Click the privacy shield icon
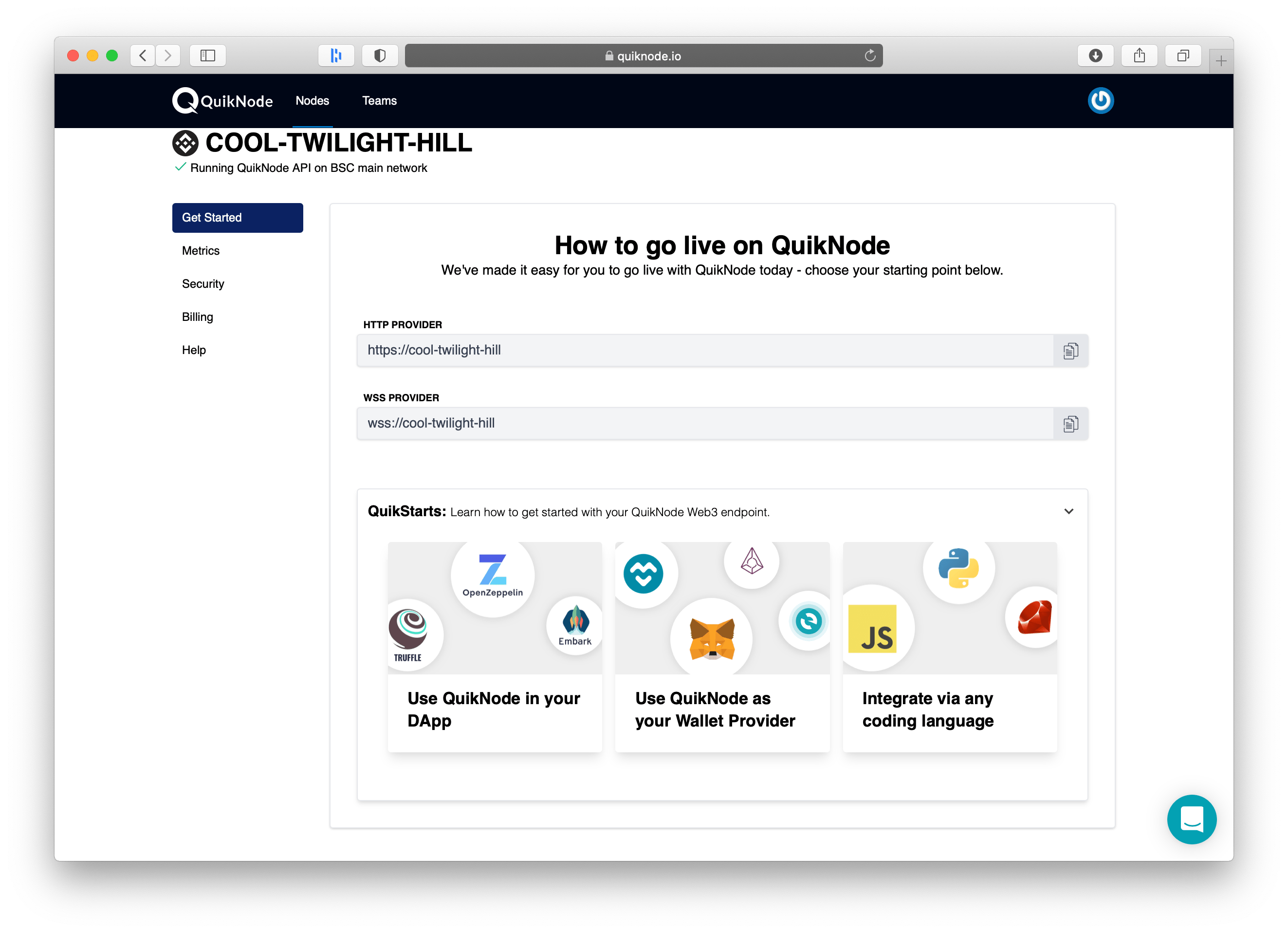 (x=380, y=56)
